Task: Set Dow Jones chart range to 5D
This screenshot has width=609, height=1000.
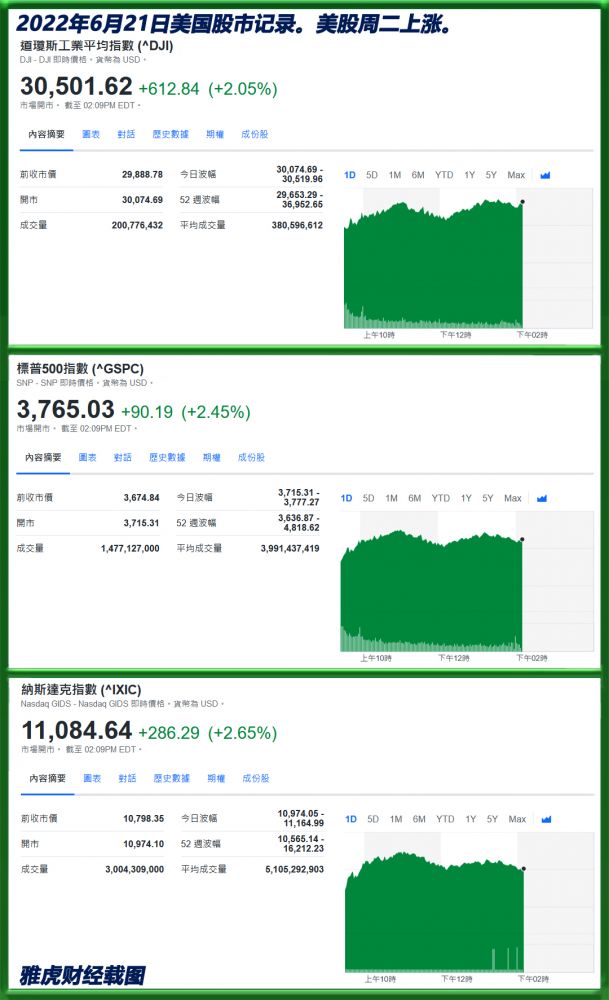Action: [372, 175]
